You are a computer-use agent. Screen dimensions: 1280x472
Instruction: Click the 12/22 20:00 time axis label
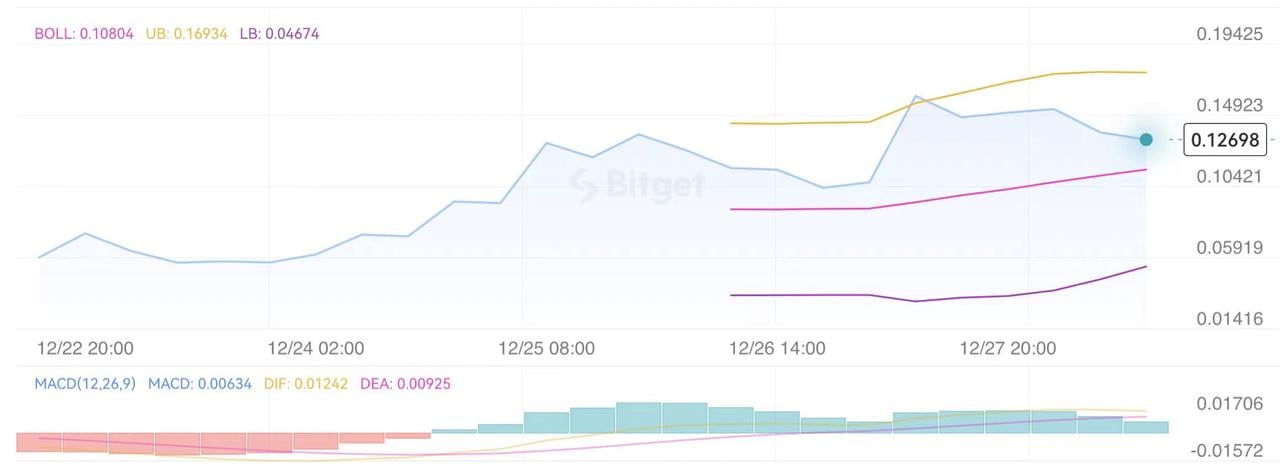pyautogui.click(x=85, y=349)
